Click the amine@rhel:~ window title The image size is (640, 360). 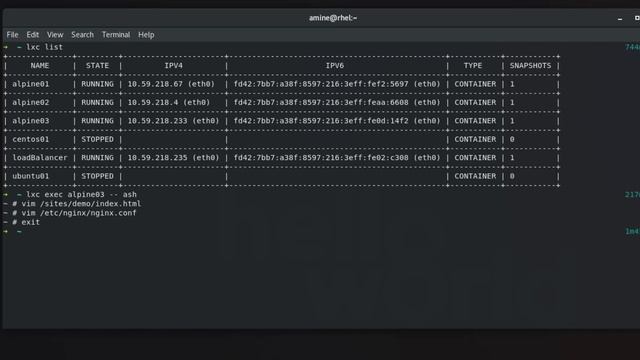333,18
